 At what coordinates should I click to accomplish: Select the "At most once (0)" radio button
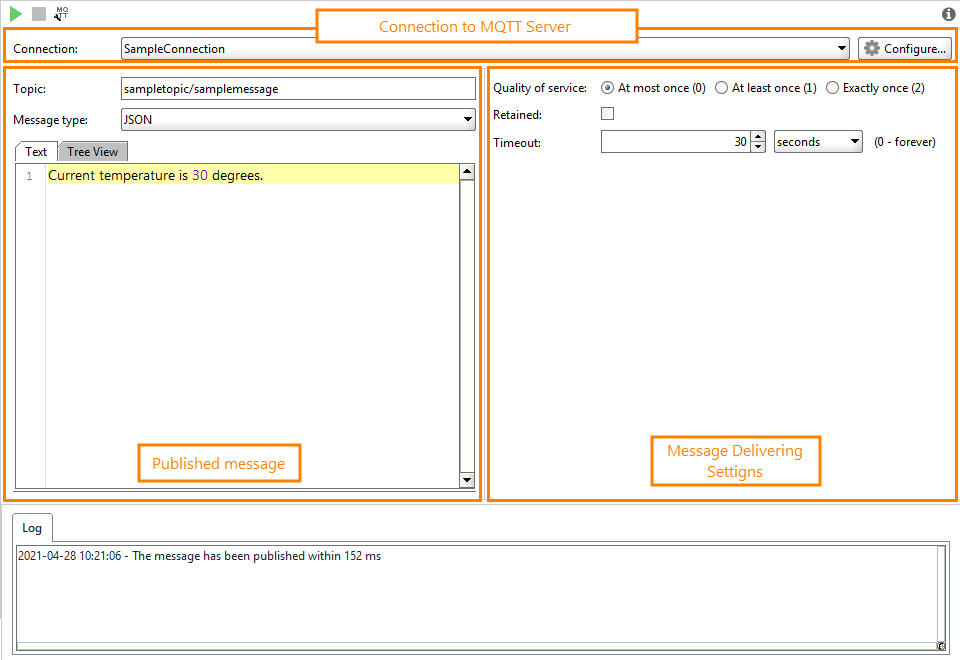point(607,88)
